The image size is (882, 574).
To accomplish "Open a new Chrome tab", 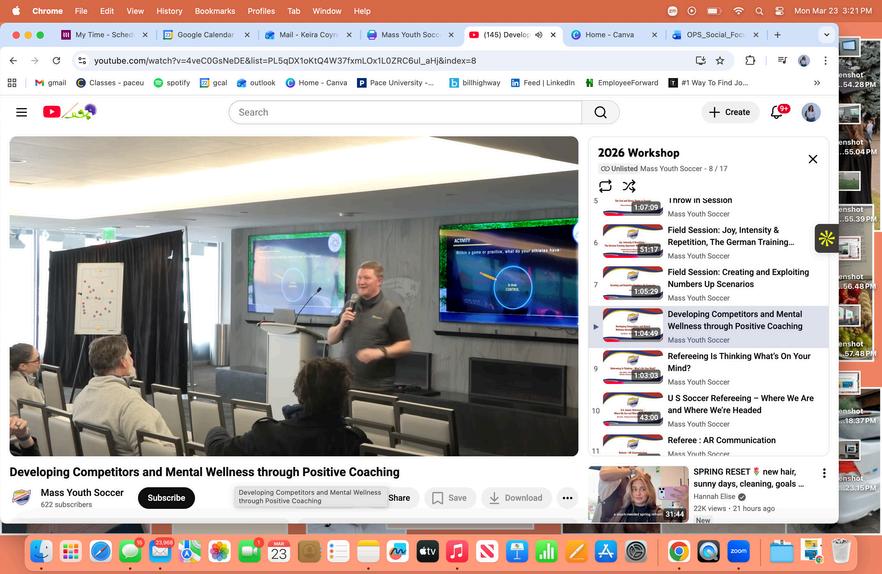I will pyautogui.click(x=777, y=35).
